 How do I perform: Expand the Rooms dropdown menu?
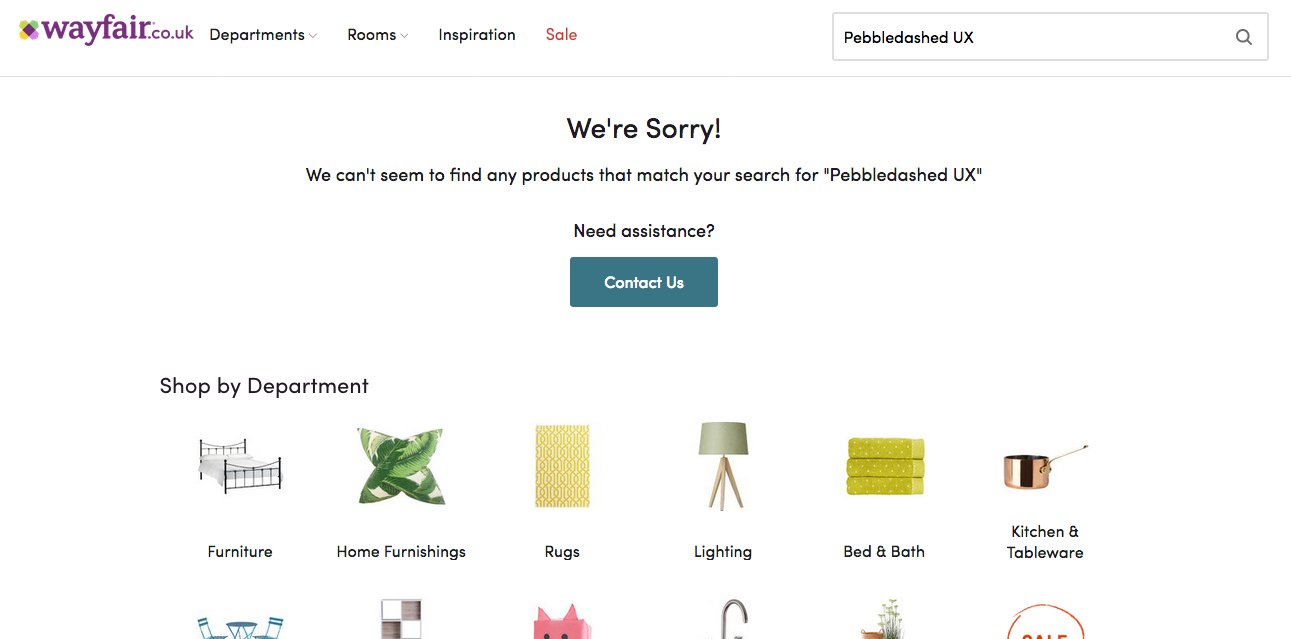[377, 35]
